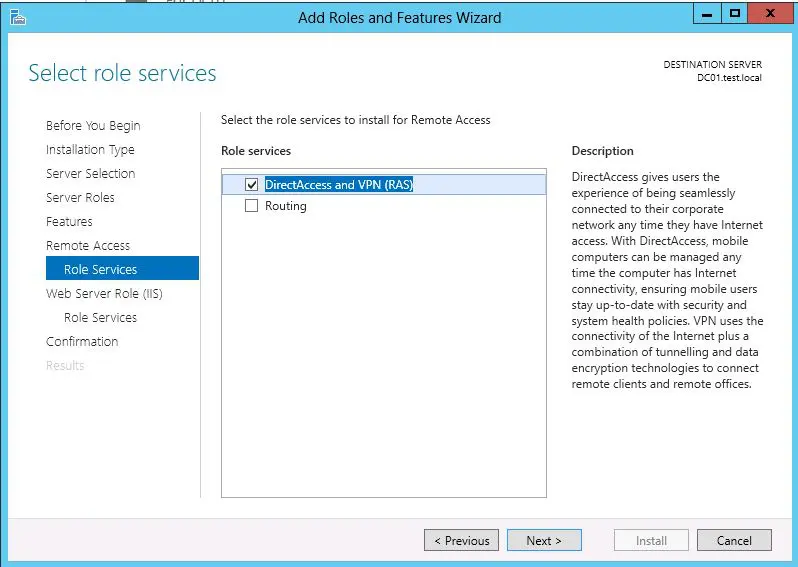
Task: Open Role Services under Web Server Role
Action: pyautogui.click(x=100, y=317)
